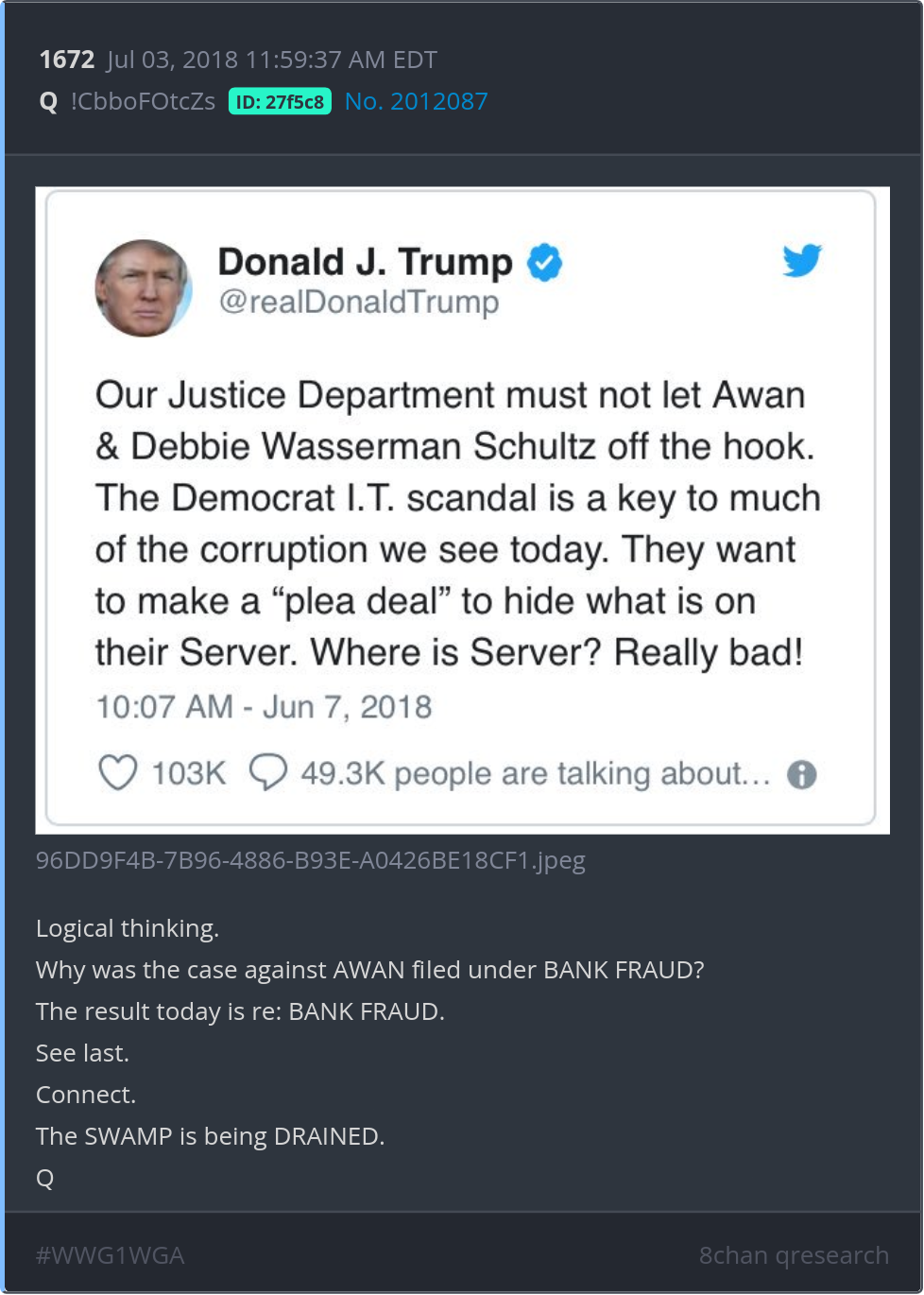Click the Twitter bird logo
The image size is (924, 1295).
tap(802, 260)
